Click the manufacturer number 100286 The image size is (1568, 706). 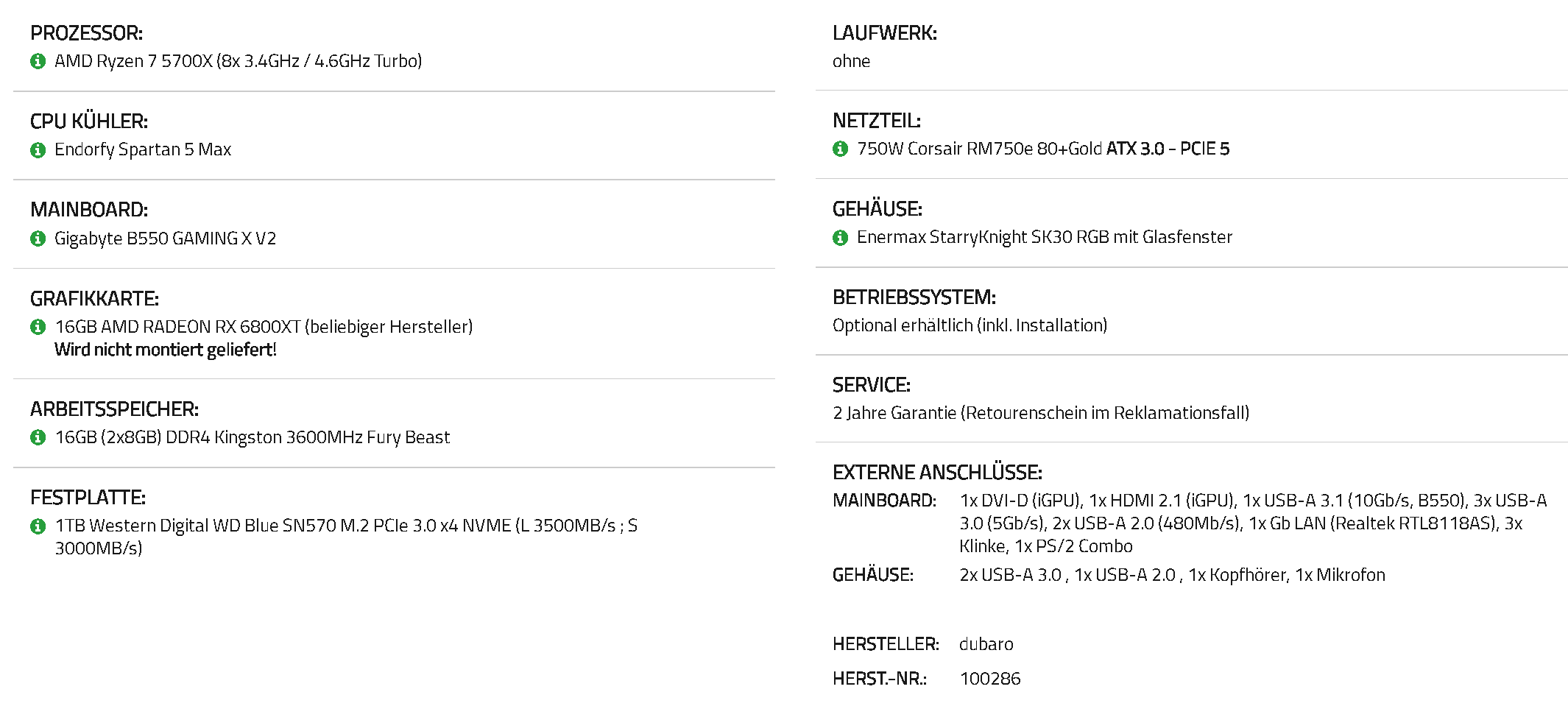click(990, 679)
